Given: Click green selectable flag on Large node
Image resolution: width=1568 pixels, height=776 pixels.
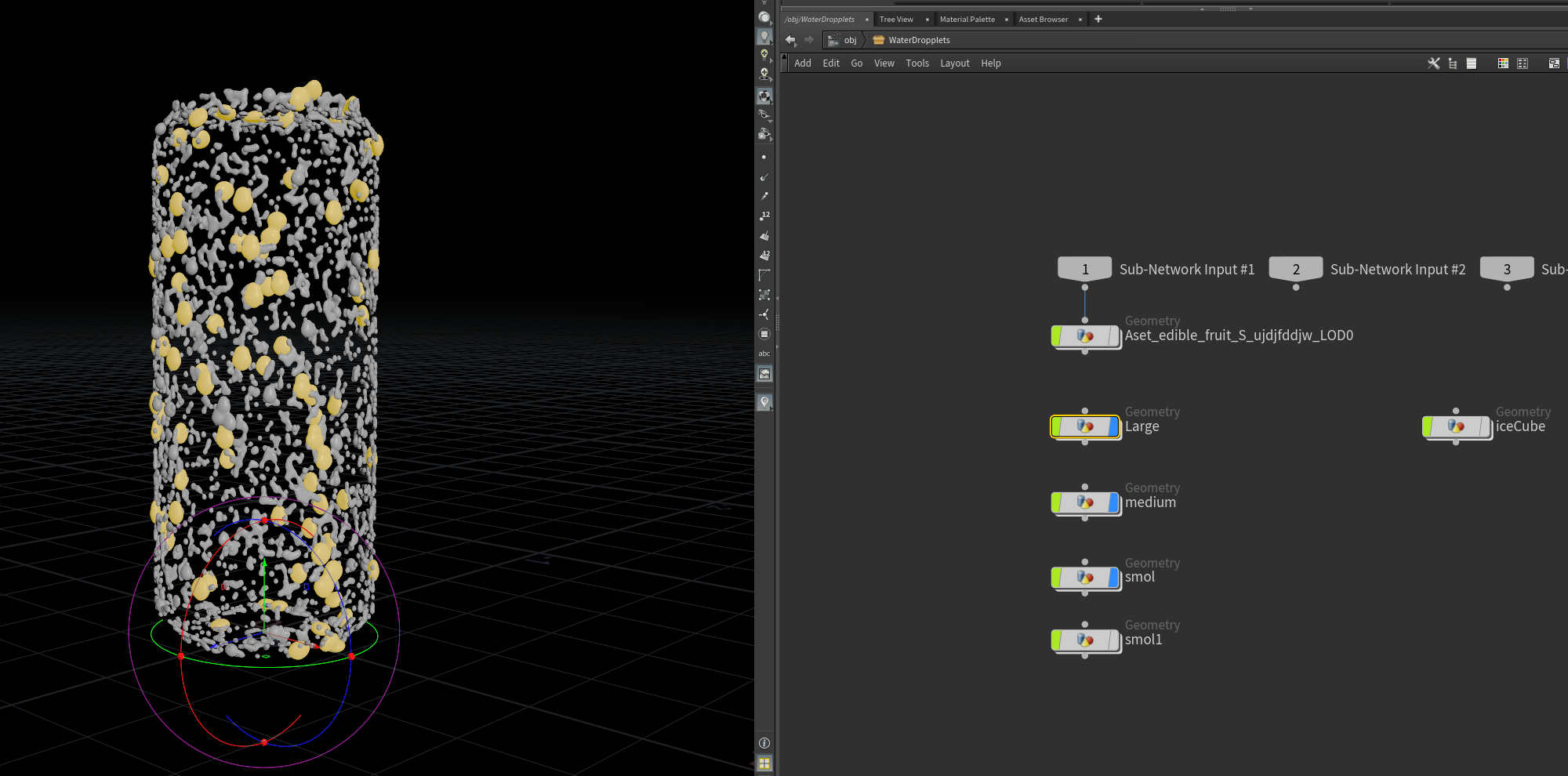Looking at the screenshot, I should tap(1057, 426).
